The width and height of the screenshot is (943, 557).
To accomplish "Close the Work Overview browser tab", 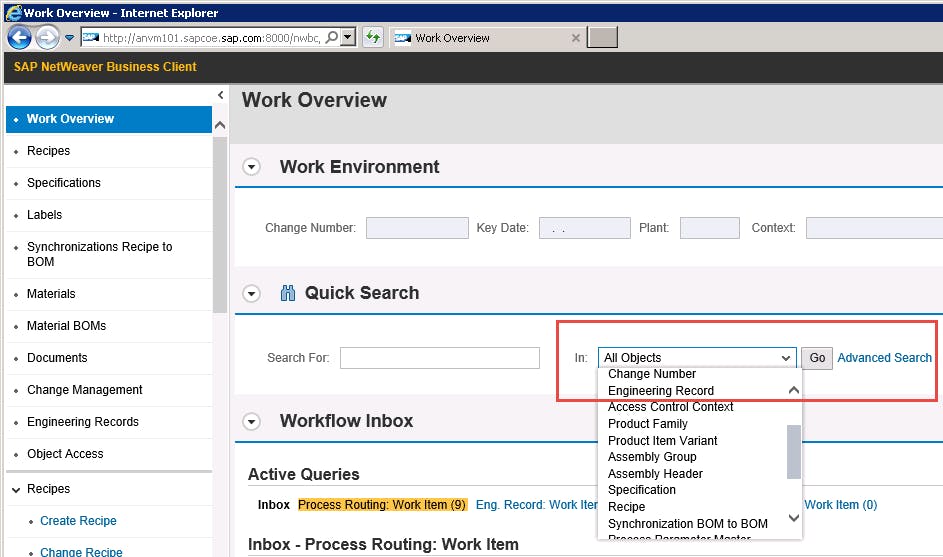I will [576, 38].
